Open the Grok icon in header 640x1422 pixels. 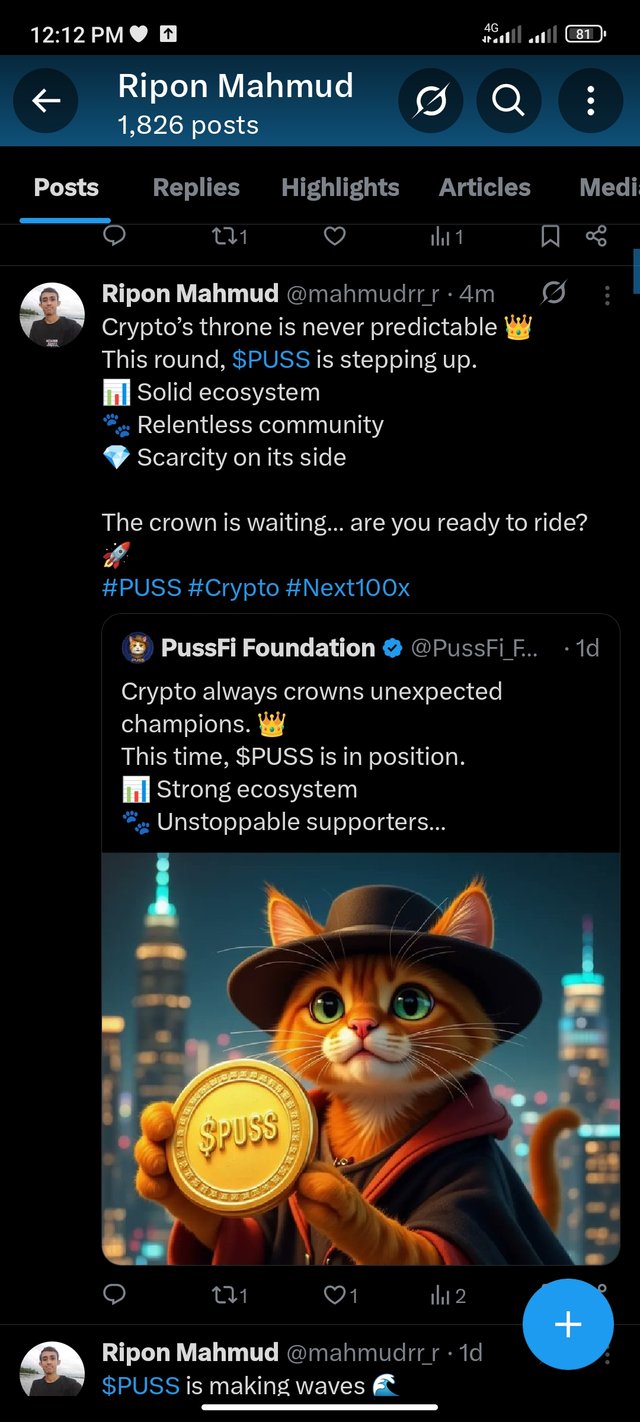[x=430, y=100]
